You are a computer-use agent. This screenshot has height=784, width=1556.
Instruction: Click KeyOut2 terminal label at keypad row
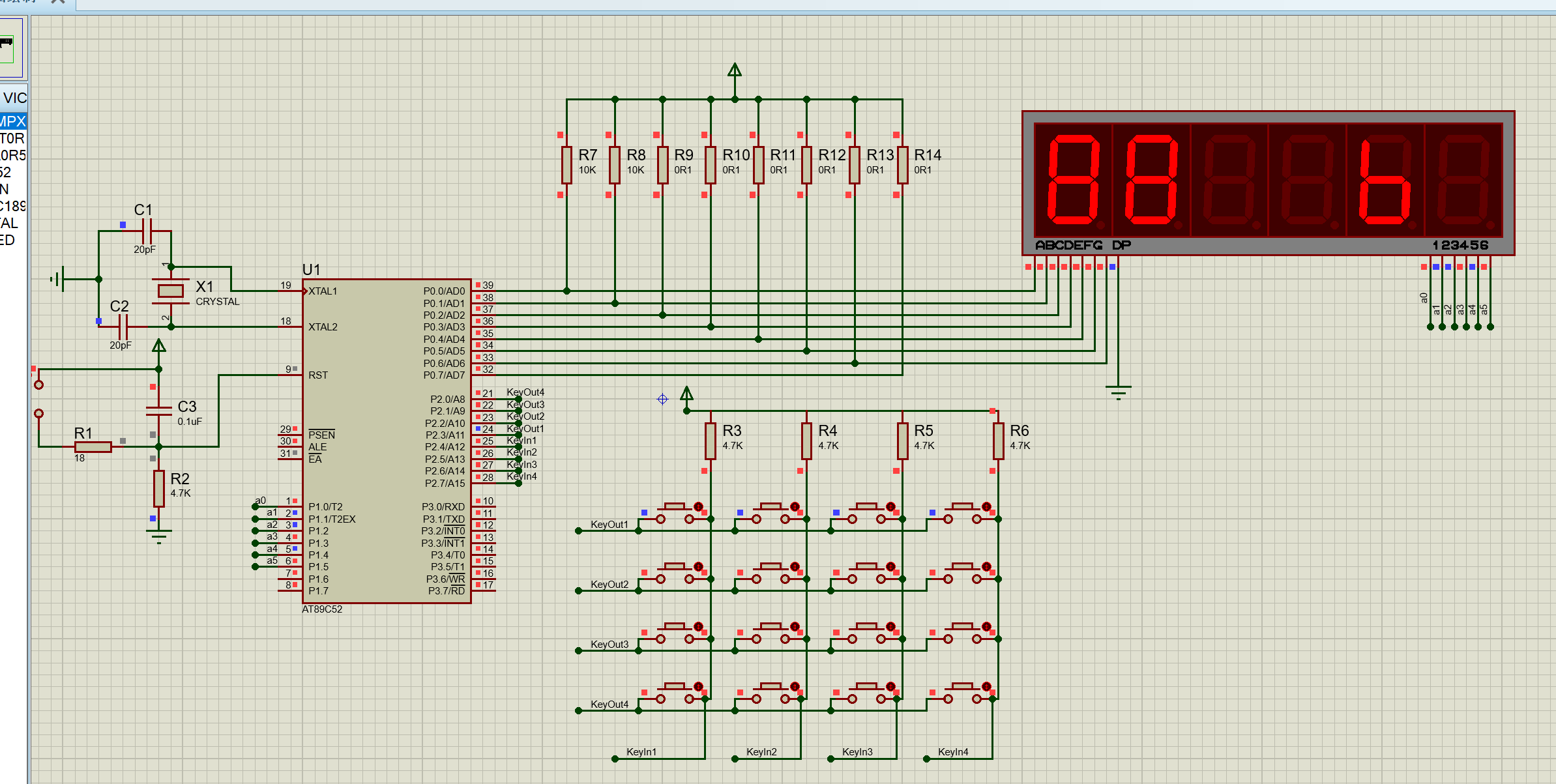(609, 585)
